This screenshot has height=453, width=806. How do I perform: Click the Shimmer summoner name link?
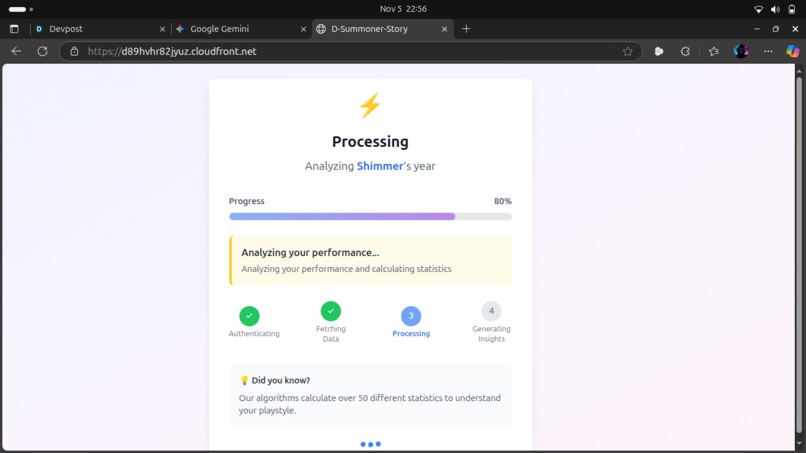380,166
